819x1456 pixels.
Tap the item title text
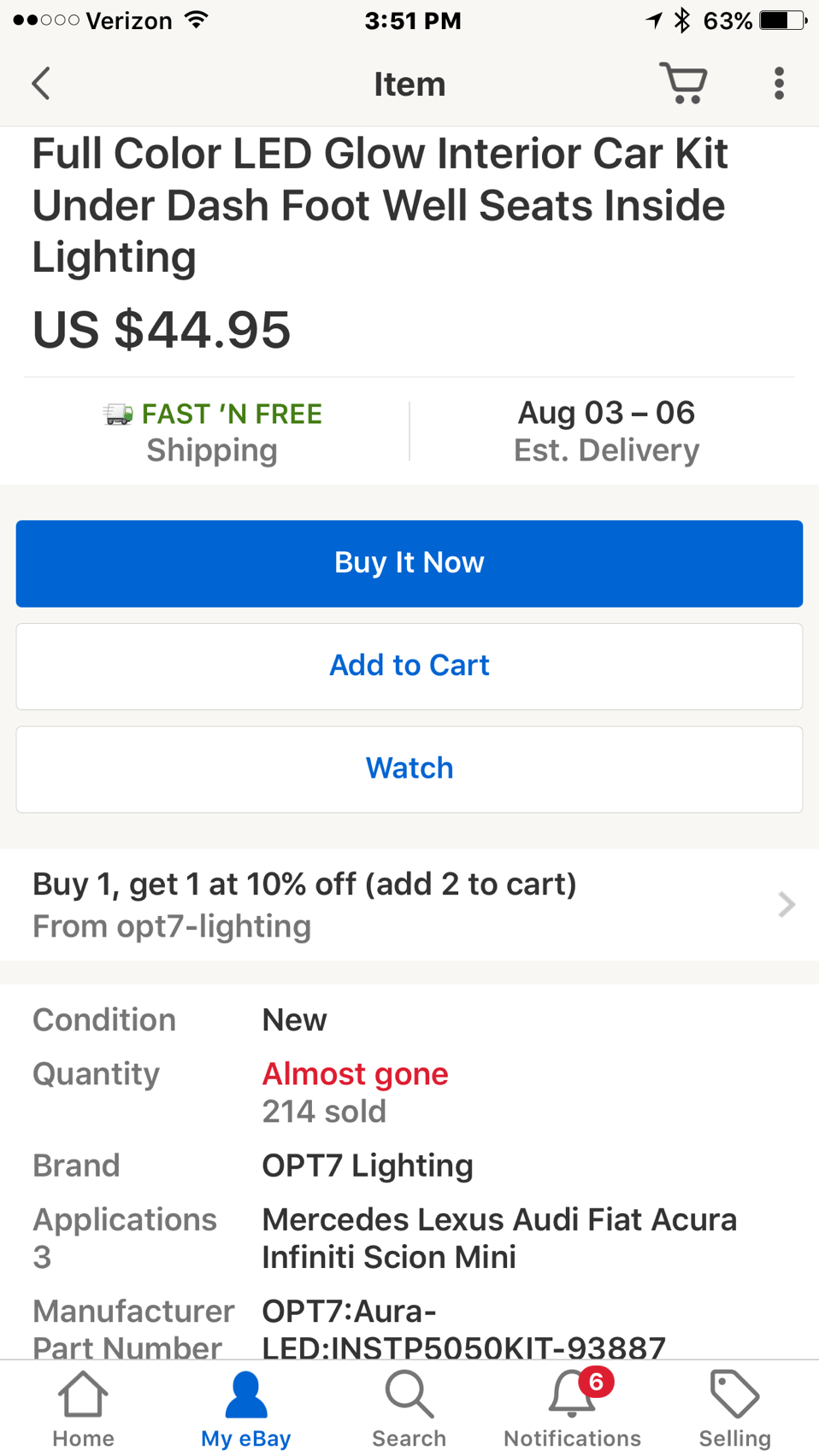tap(380, 205)
